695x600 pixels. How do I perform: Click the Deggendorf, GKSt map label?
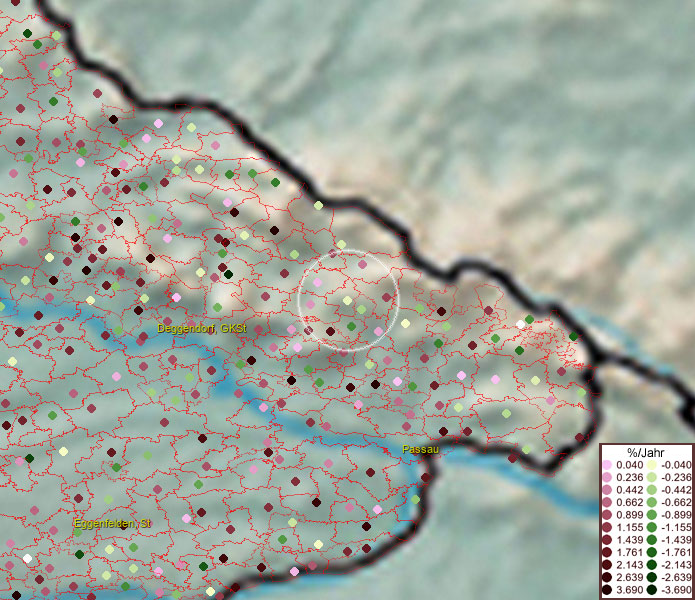point(202,328)
